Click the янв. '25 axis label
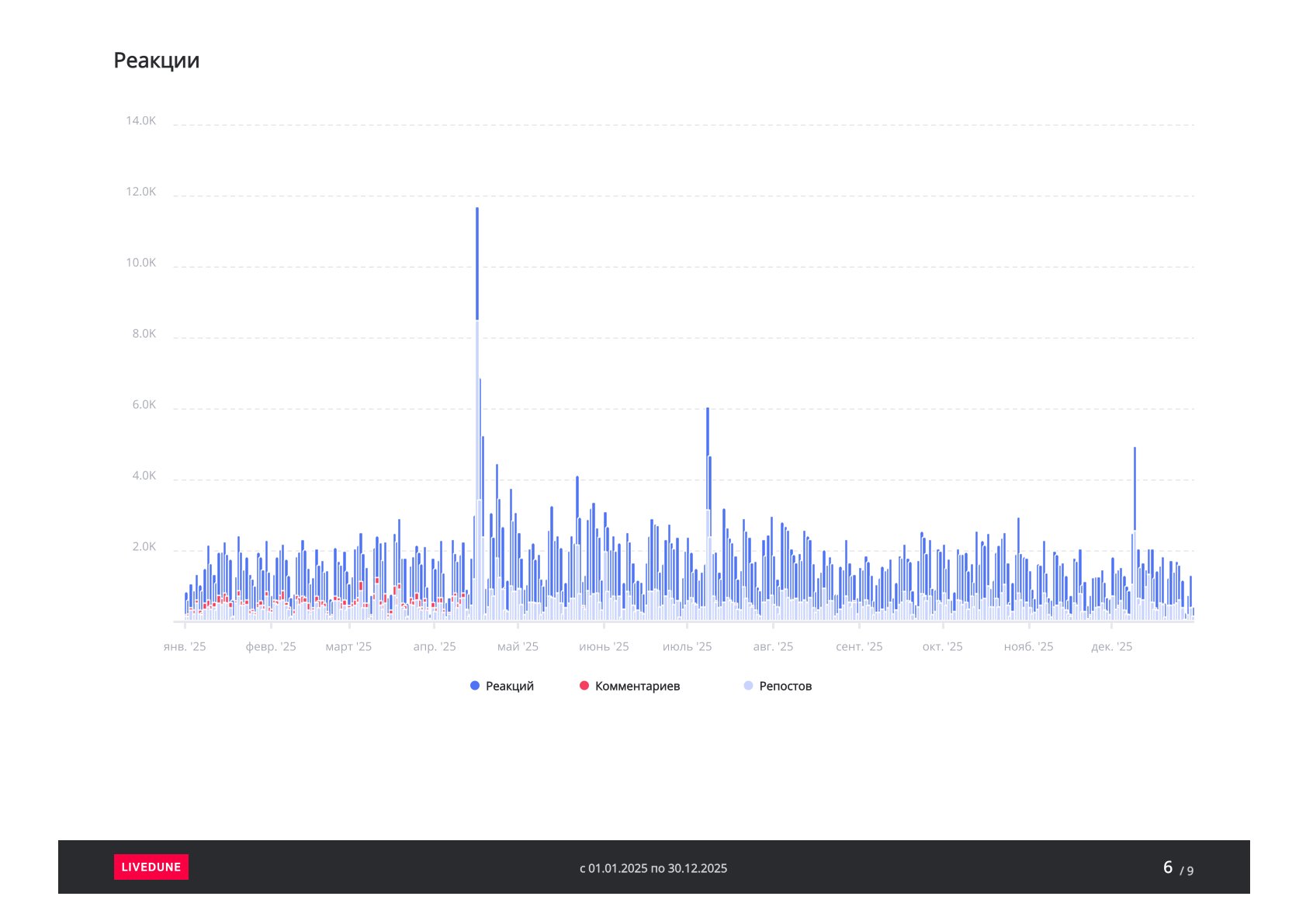The width and height of the screenshot is (1306, 924). click(x=185, y=647)
